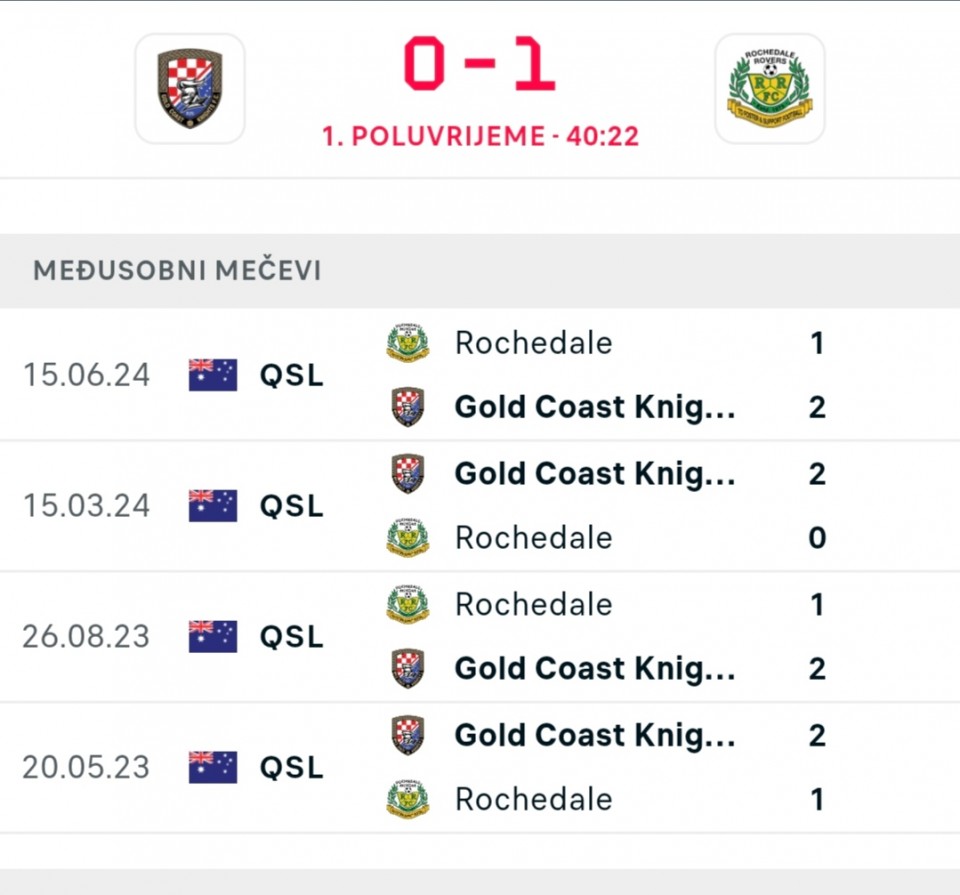Click the Gold Coast Knights logo in the 15.03.24 match
Viewport: 960px width, 895px height.
click(408, 473)
